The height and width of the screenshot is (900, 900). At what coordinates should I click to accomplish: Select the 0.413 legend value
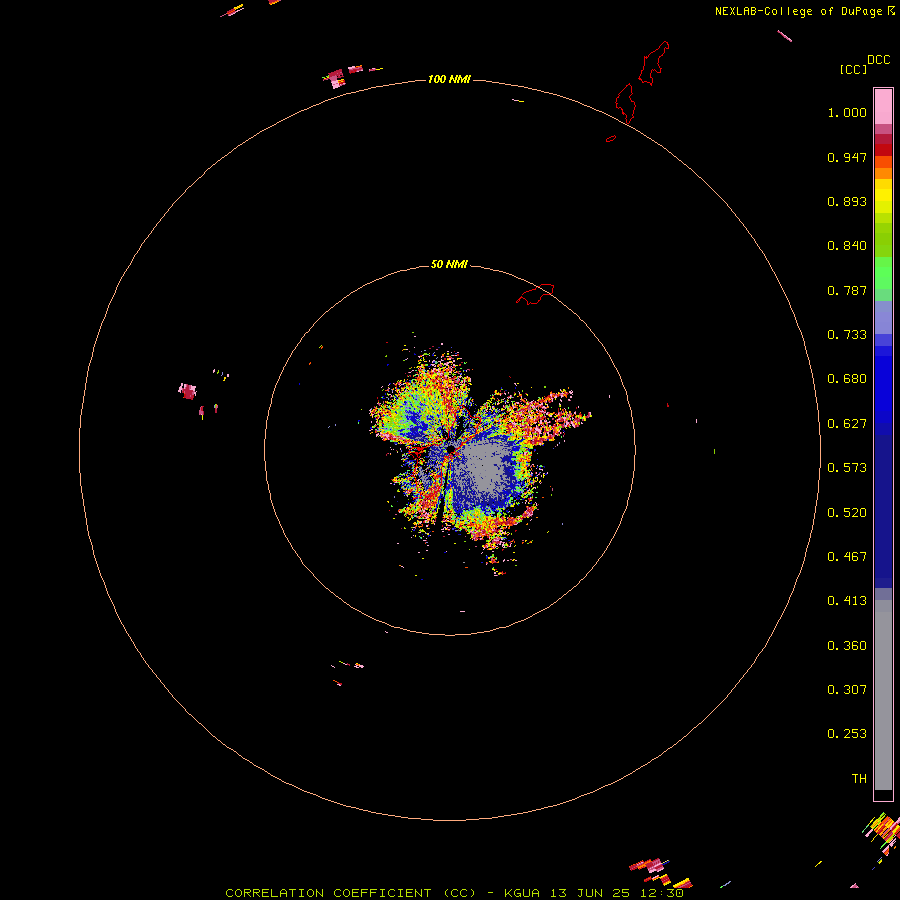847,601
